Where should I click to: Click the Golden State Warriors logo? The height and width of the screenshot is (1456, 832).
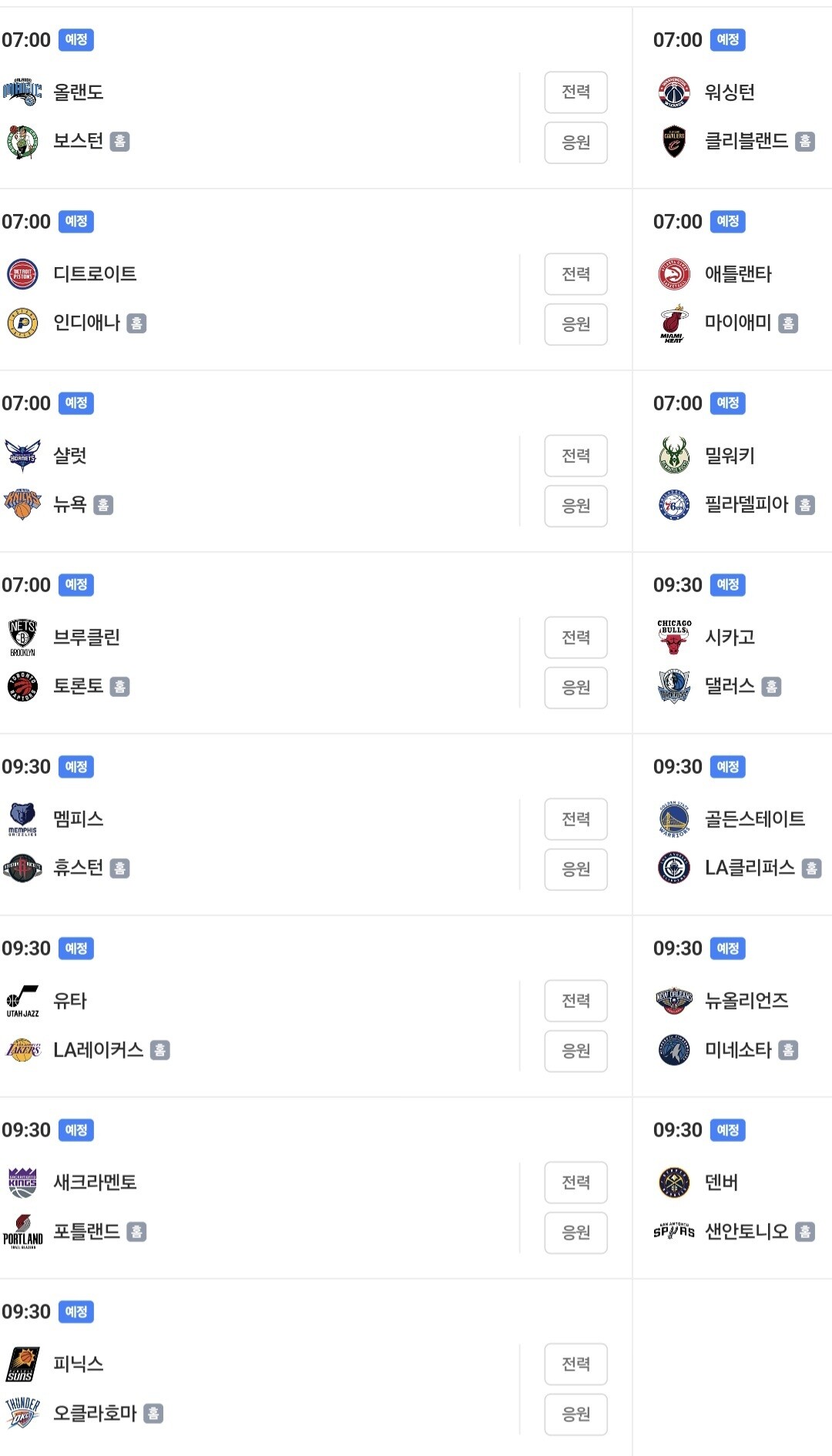pyautogui.click(x=674, y=819)
